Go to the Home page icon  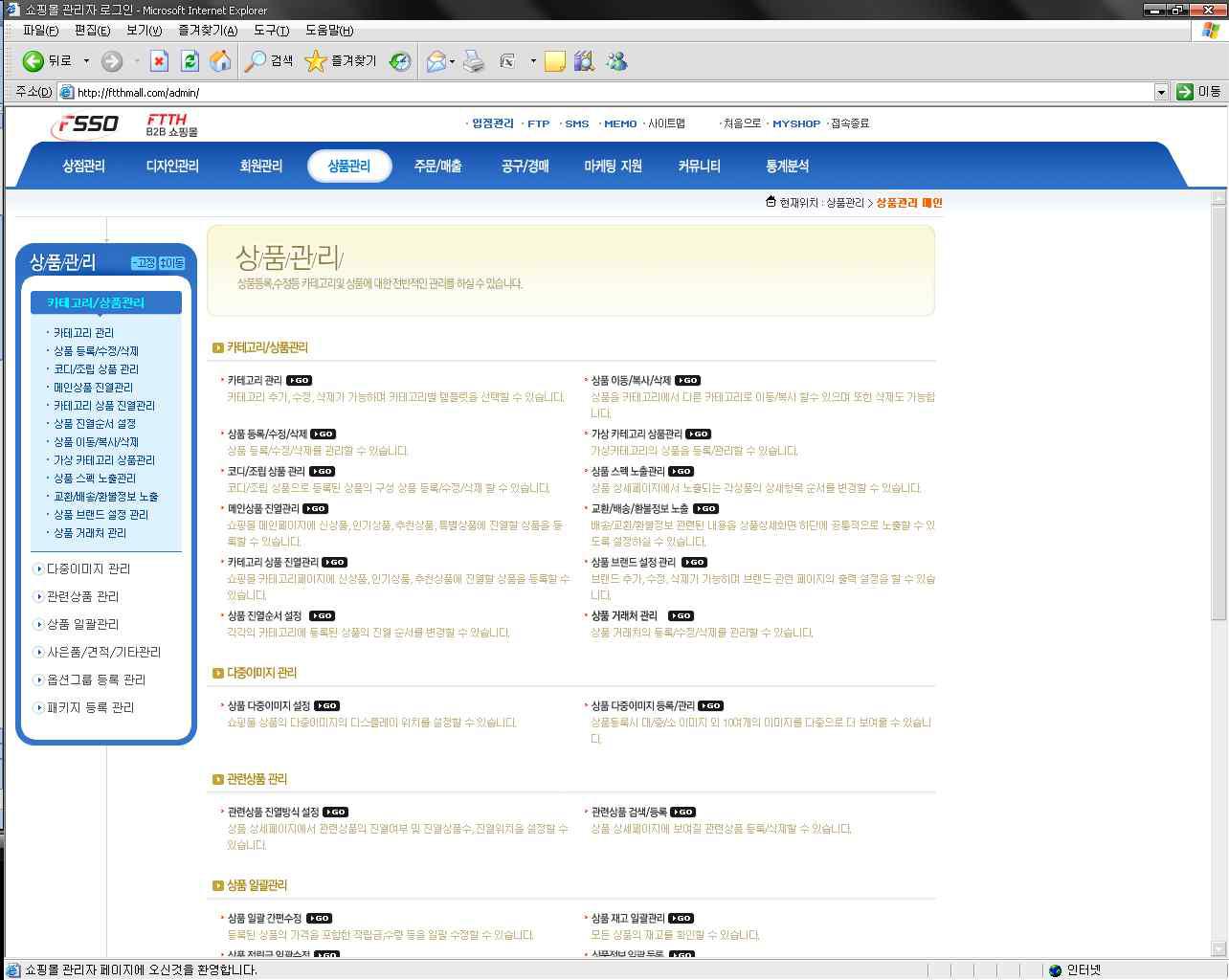tap(220, 61)
